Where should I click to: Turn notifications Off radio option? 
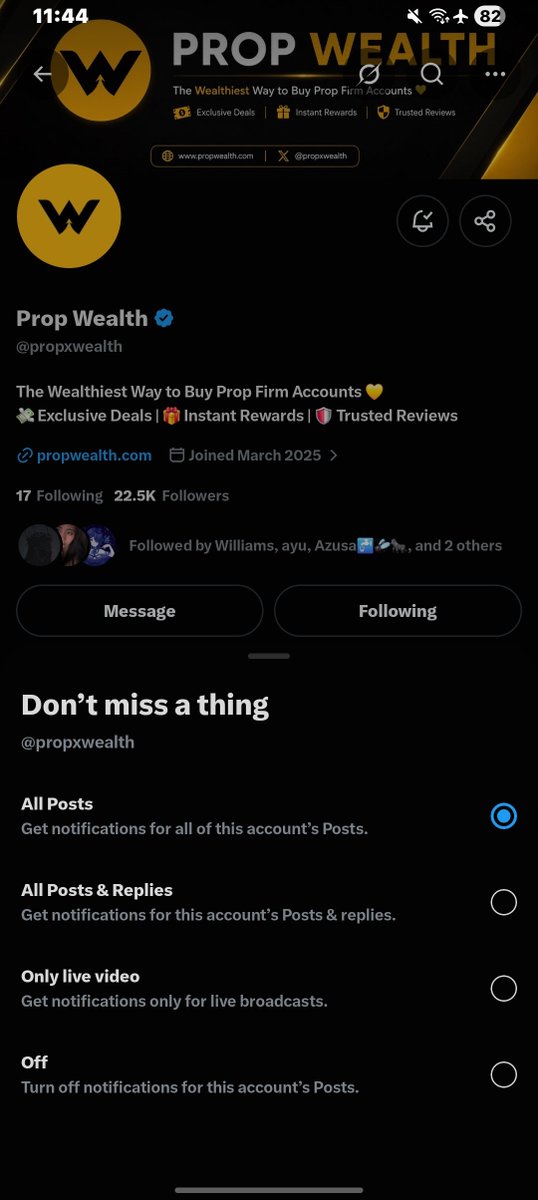click(504, 1074)
